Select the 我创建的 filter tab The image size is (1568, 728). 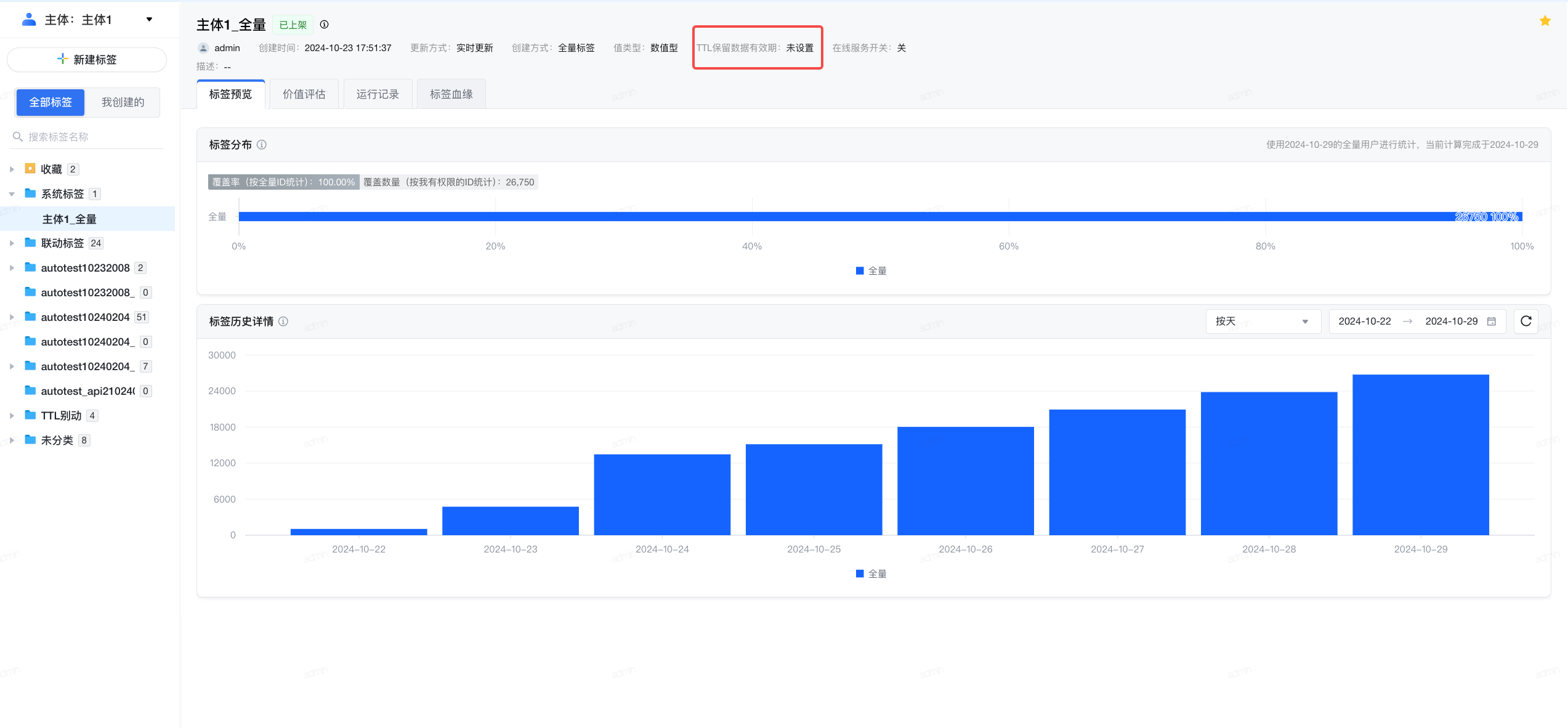[123, 102]
